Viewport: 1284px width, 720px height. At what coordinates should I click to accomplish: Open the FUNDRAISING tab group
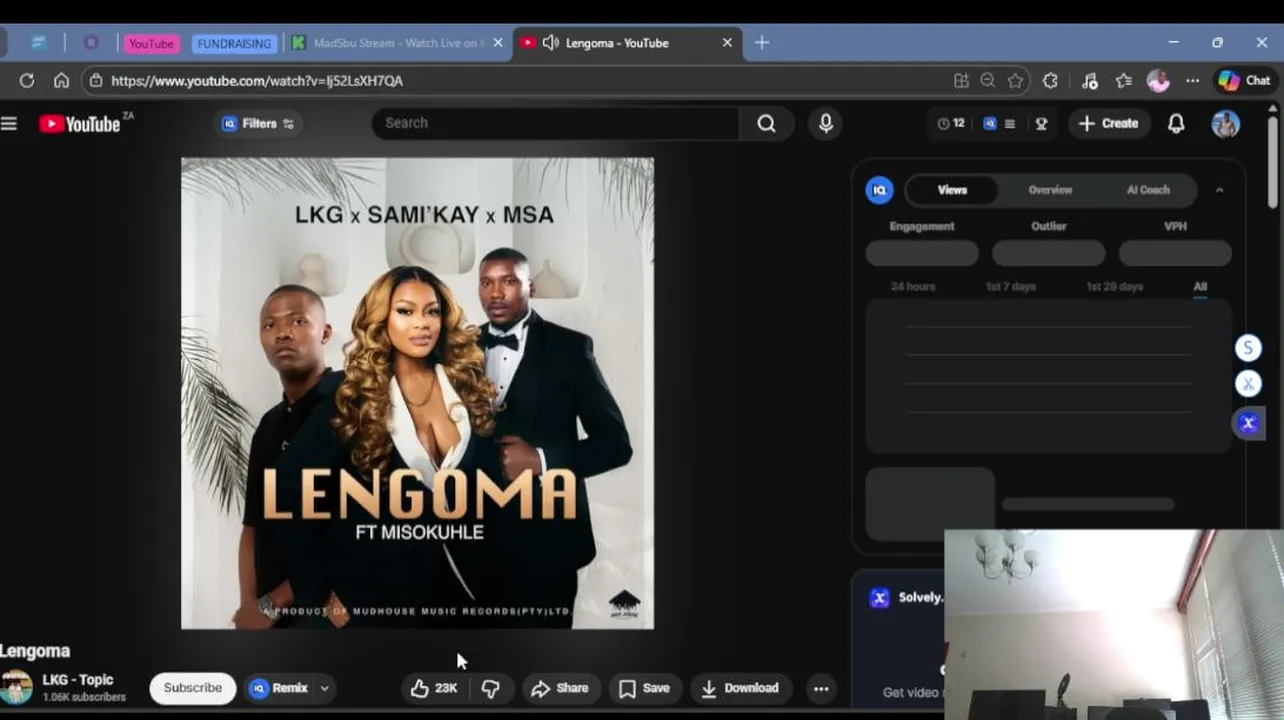[x=234, y=44]
